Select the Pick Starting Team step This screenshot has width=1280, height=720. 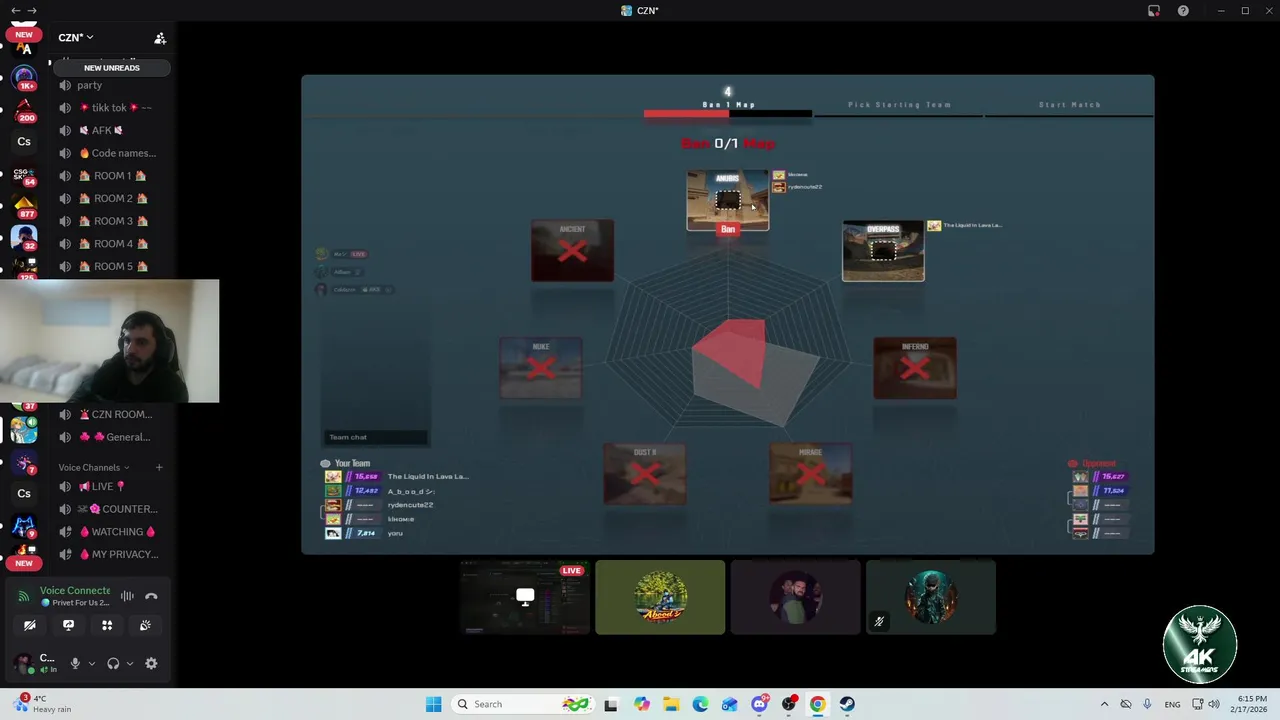point(899,104)
